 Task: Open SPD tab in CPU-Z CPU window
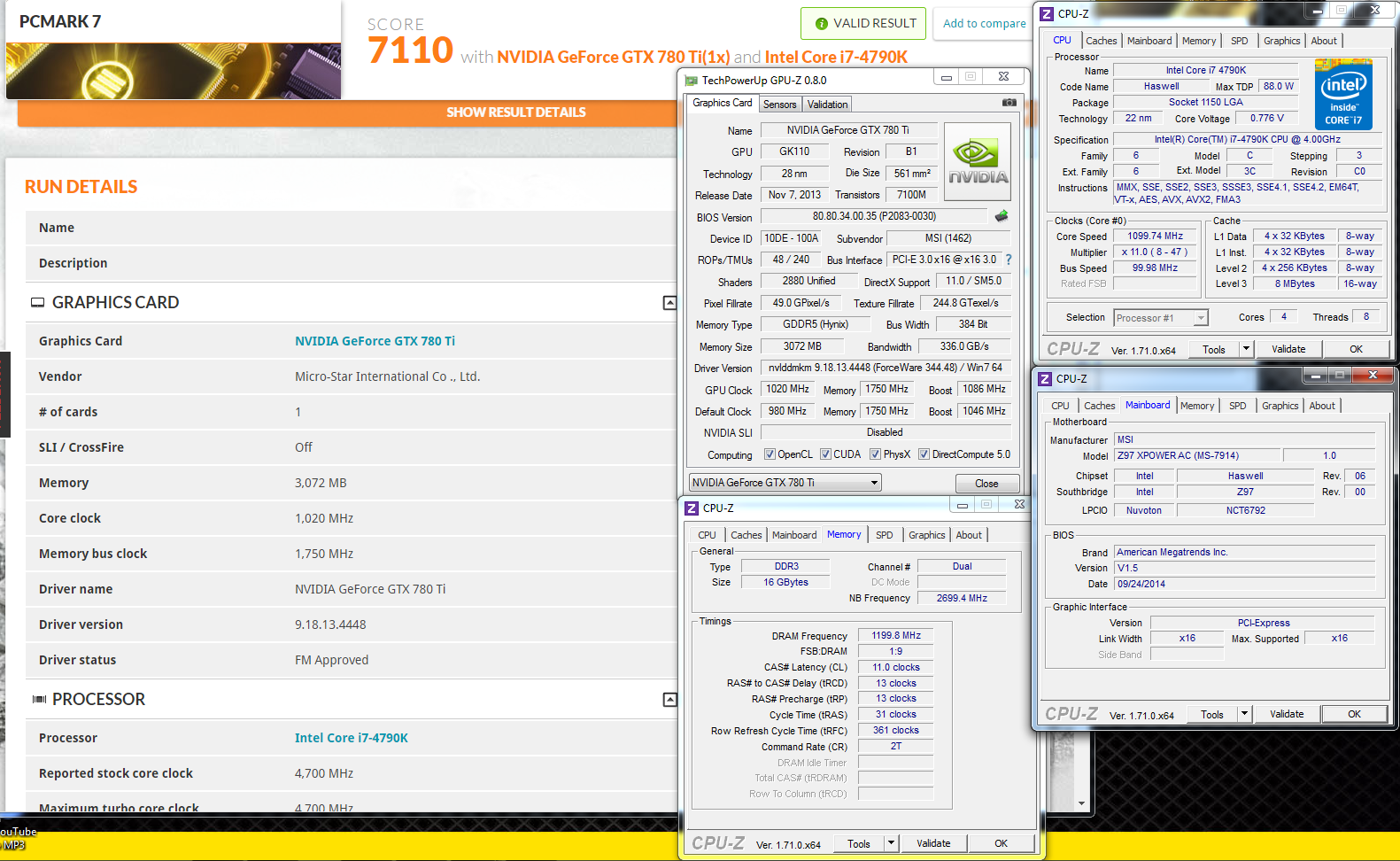pyautogui.click(x=1240, y=41)
